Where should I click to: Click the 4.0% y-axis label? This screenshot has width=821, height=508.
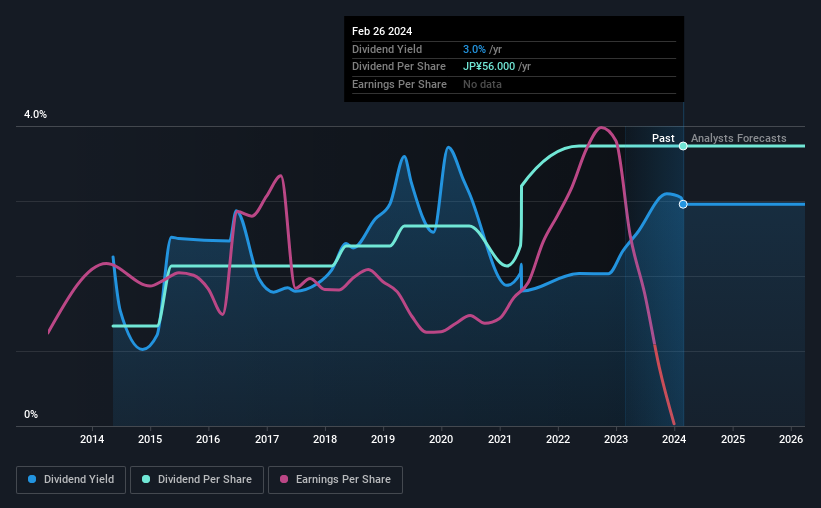tap(35, 115)
